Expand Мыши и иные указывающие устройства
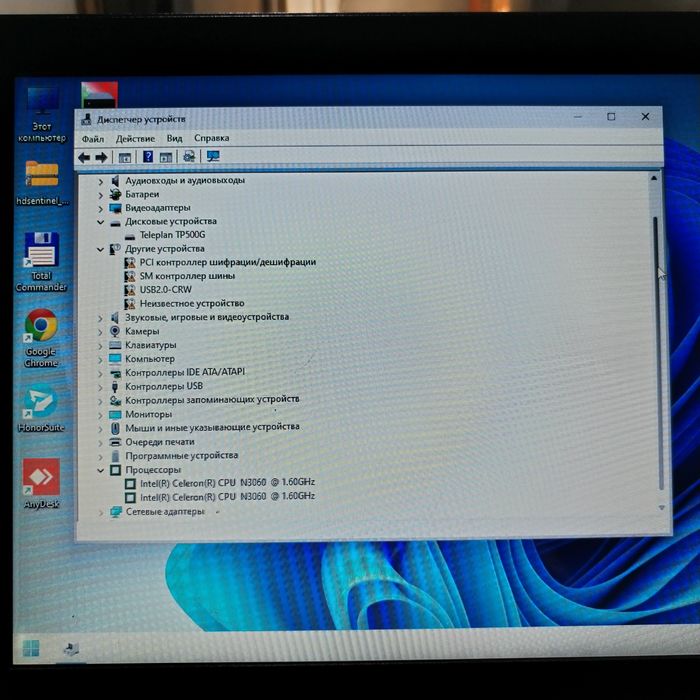This screenshot has height=700, width=700. coord(100,429)
